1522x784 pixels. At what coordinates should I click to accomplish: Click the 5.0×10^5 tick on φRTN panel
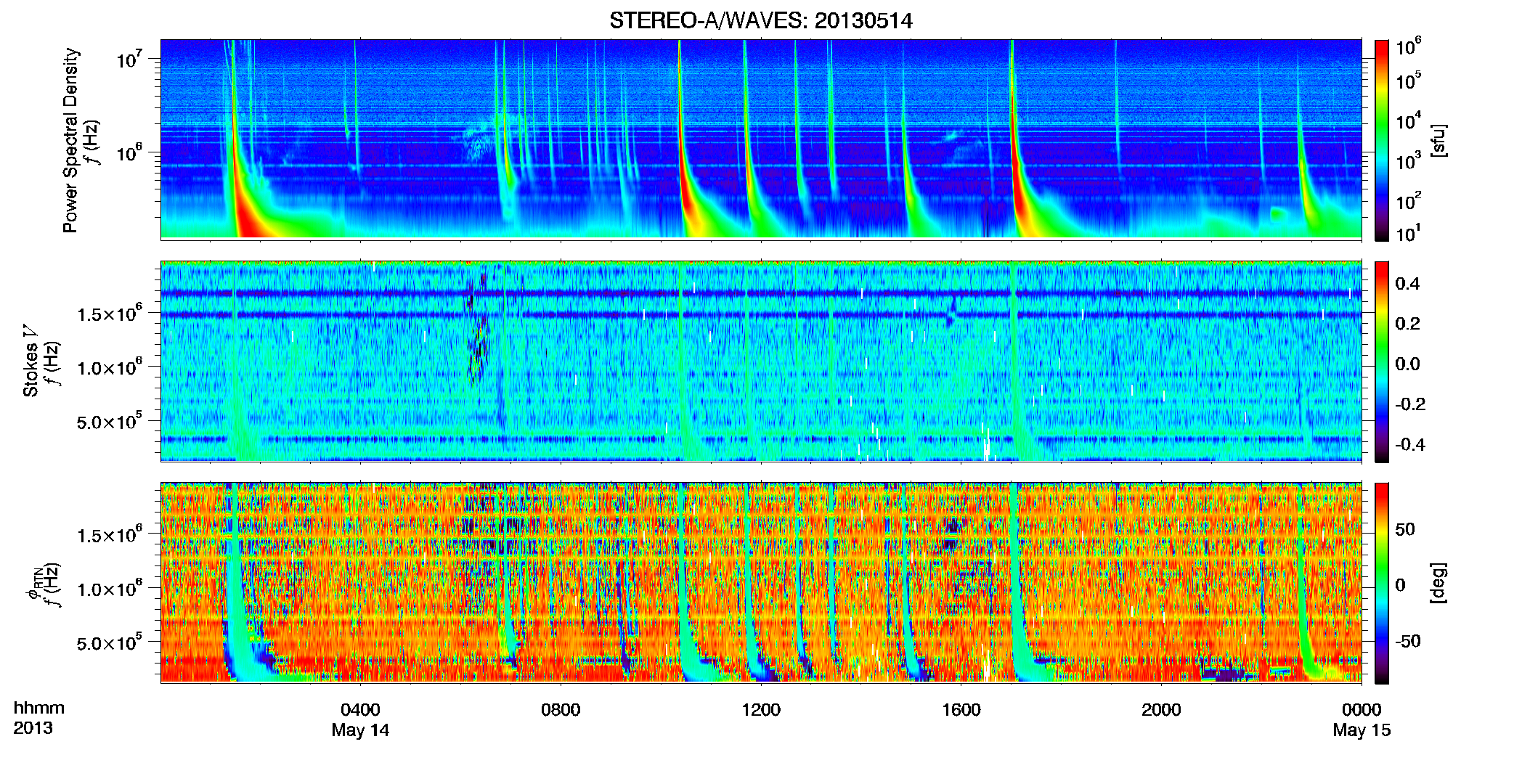(110, 642)
